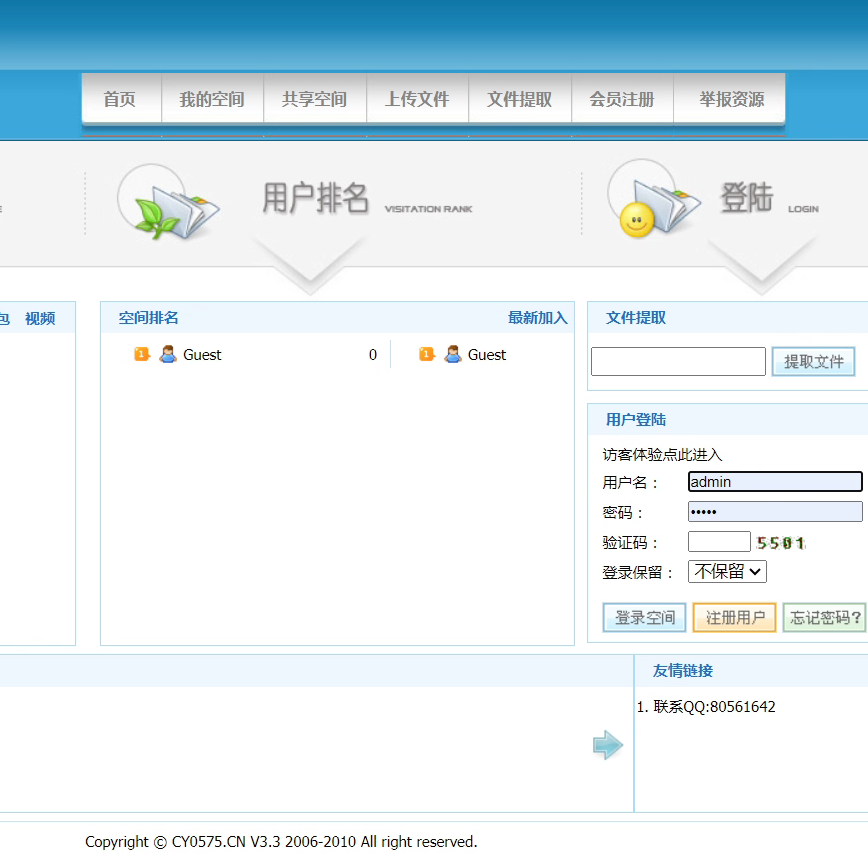Go to 首页 in the navigation bar

pyautogui.click(x=120, y=100)
